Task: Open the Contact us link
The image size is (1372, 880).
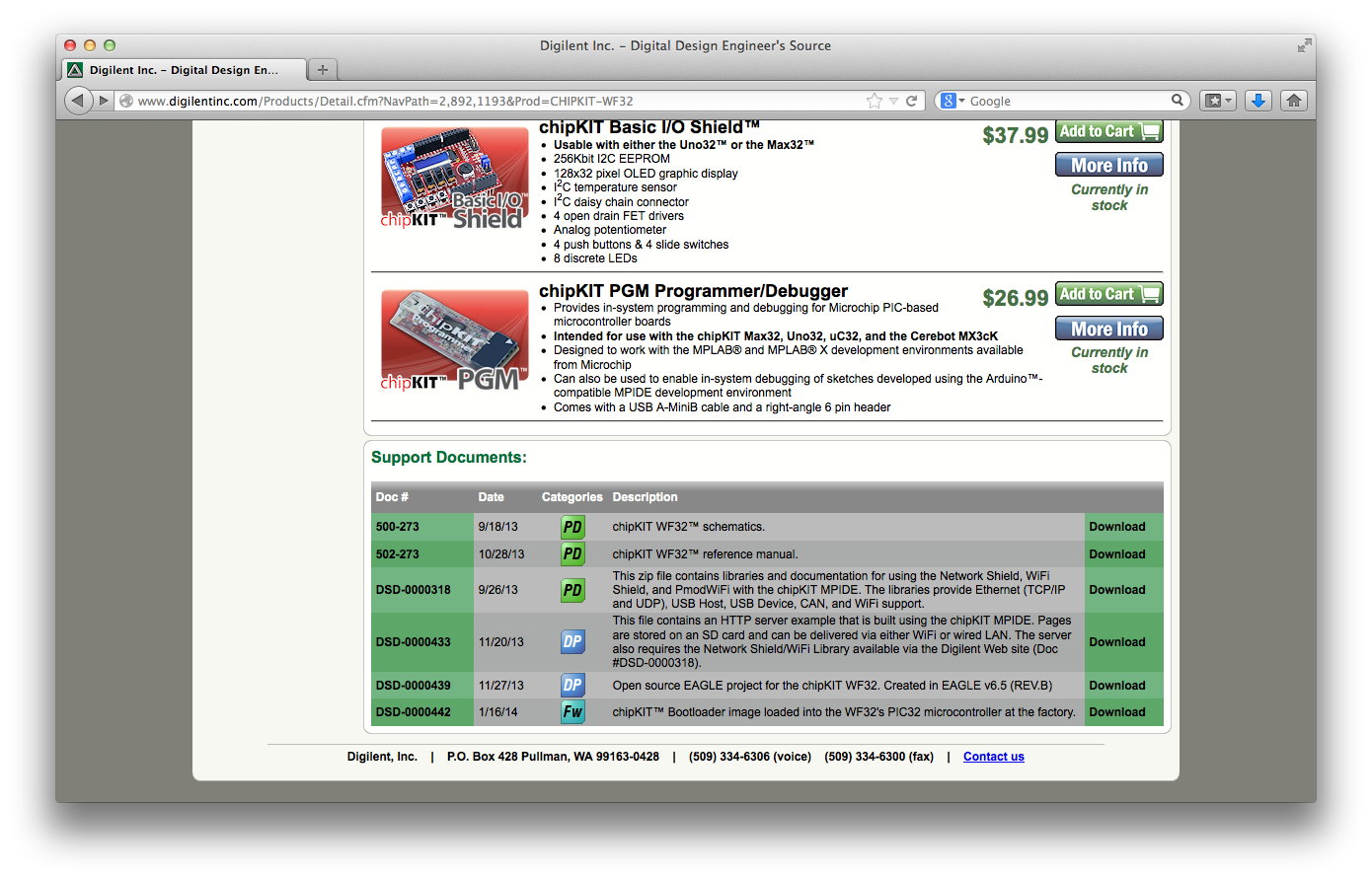Action: pyautogui.click(x=994, y=757)
